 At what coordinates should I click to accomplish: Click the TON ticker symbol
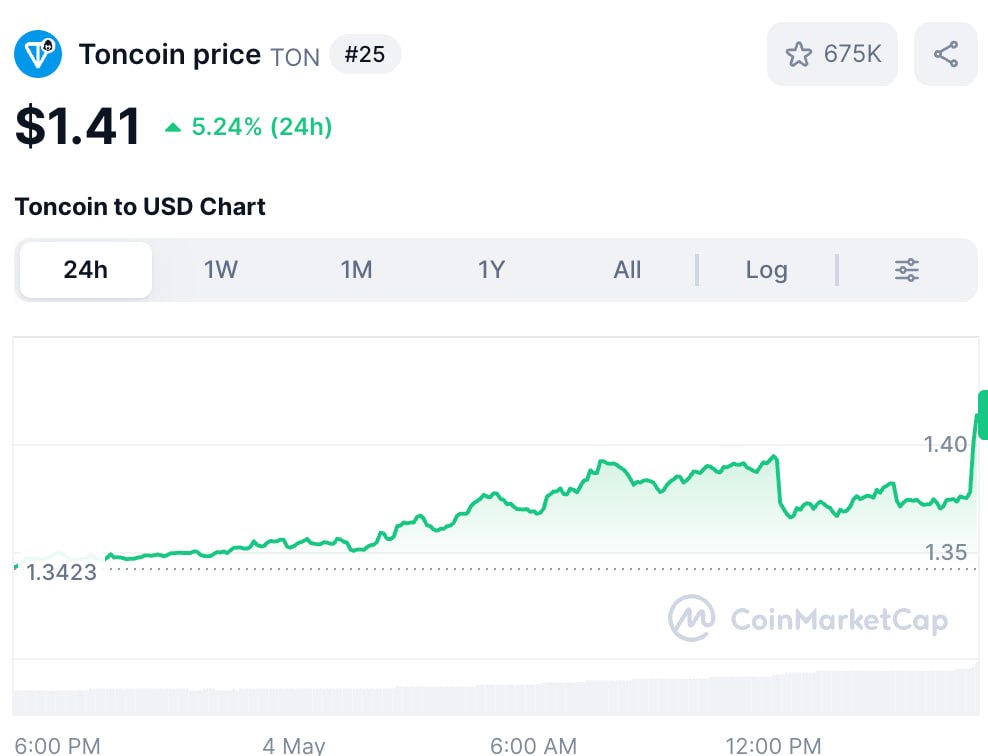point(295,57)
